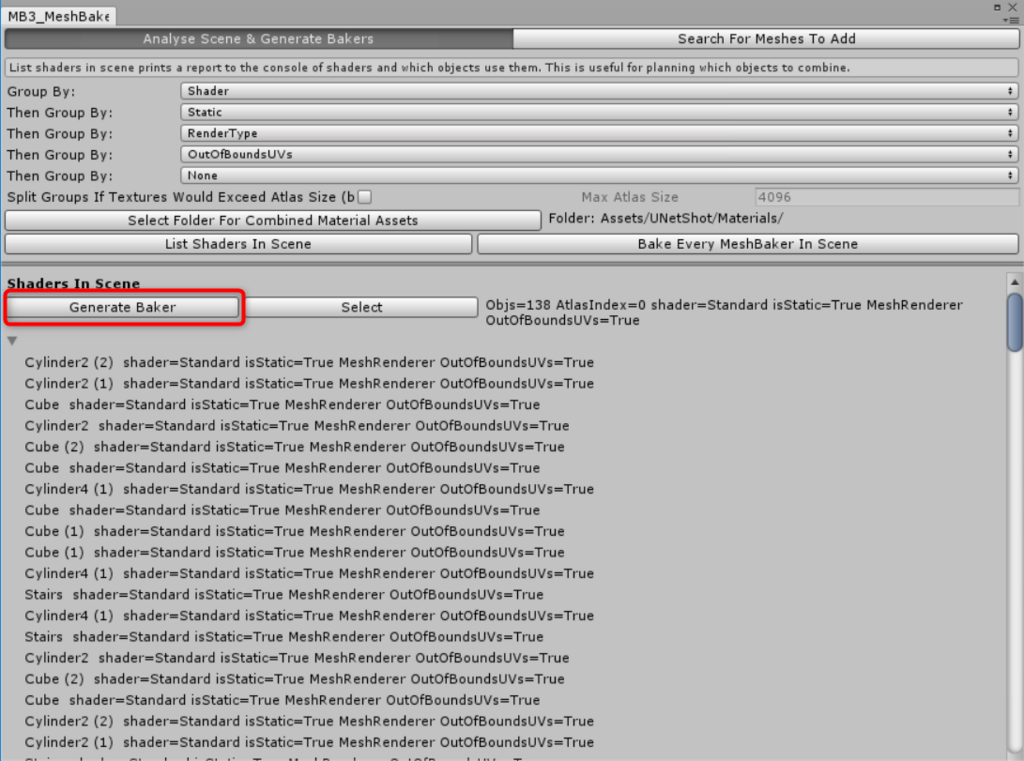The width and height of the screenshot is (1024, 761).
Task: Click Bake Every MeshBaker In Scene
Action: (748, 244)
